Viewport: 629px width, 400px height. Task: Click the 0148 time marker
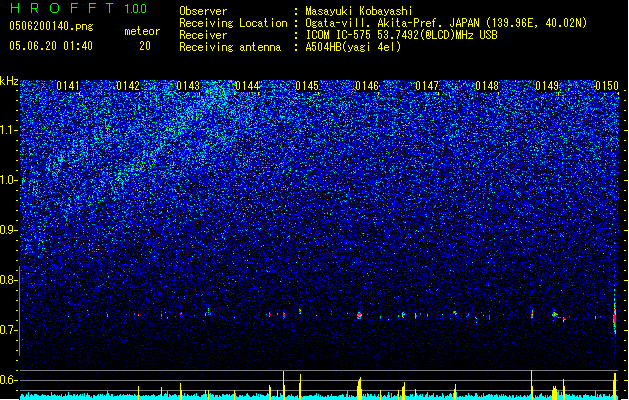(x=487, y=86)
